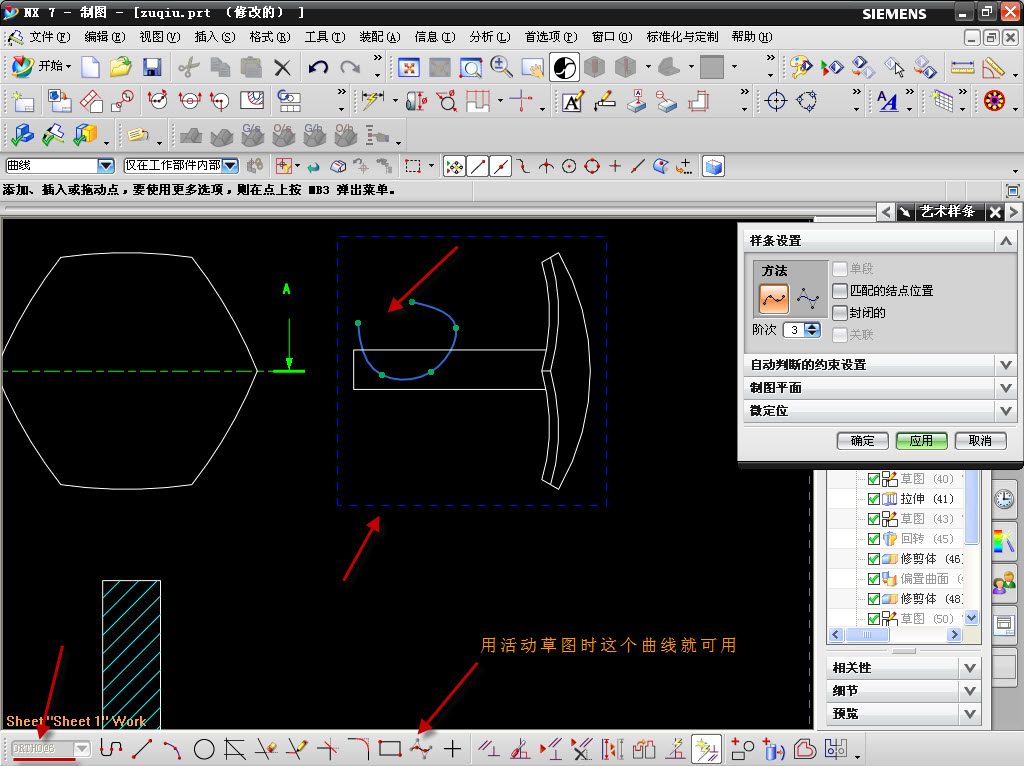Image resolution: width=1024 pixels, height=766 pixels.
Task: Toggle the 匹配的结点位置 checkbox
Action: [840, 291]
